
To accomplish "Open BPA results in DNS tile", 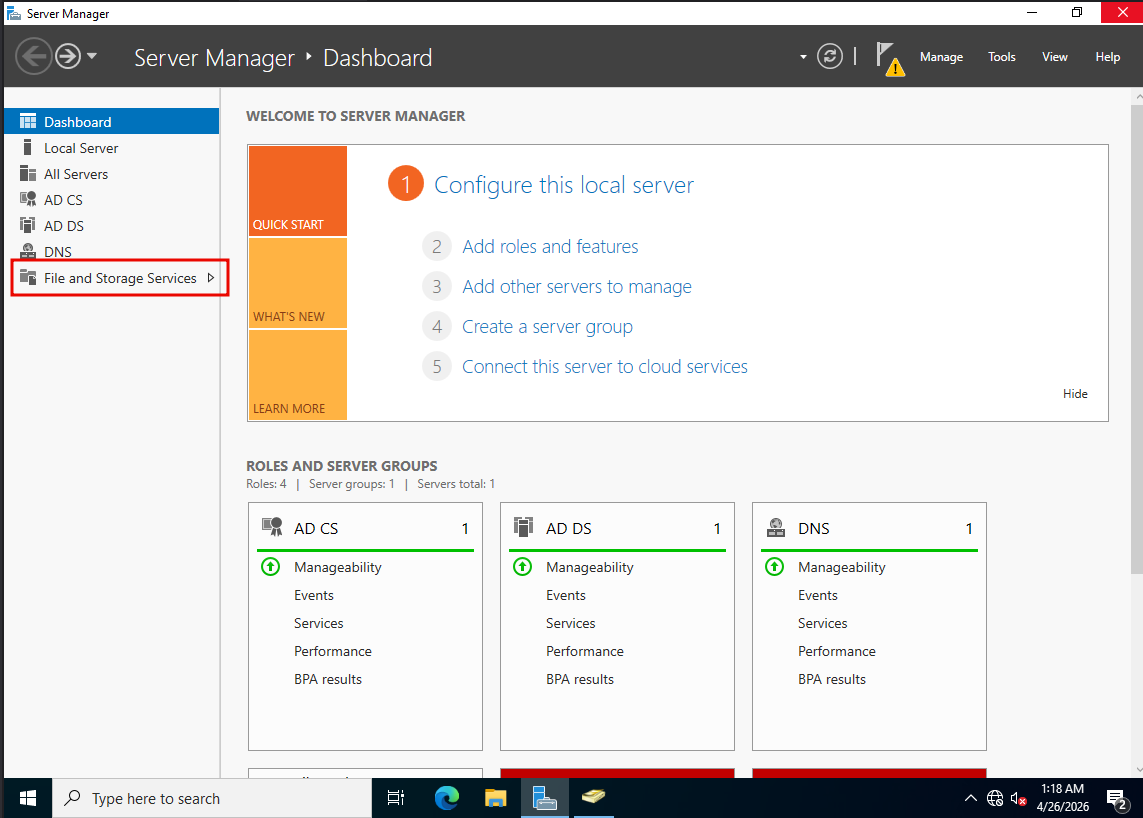I will click(x=832, y=679).
